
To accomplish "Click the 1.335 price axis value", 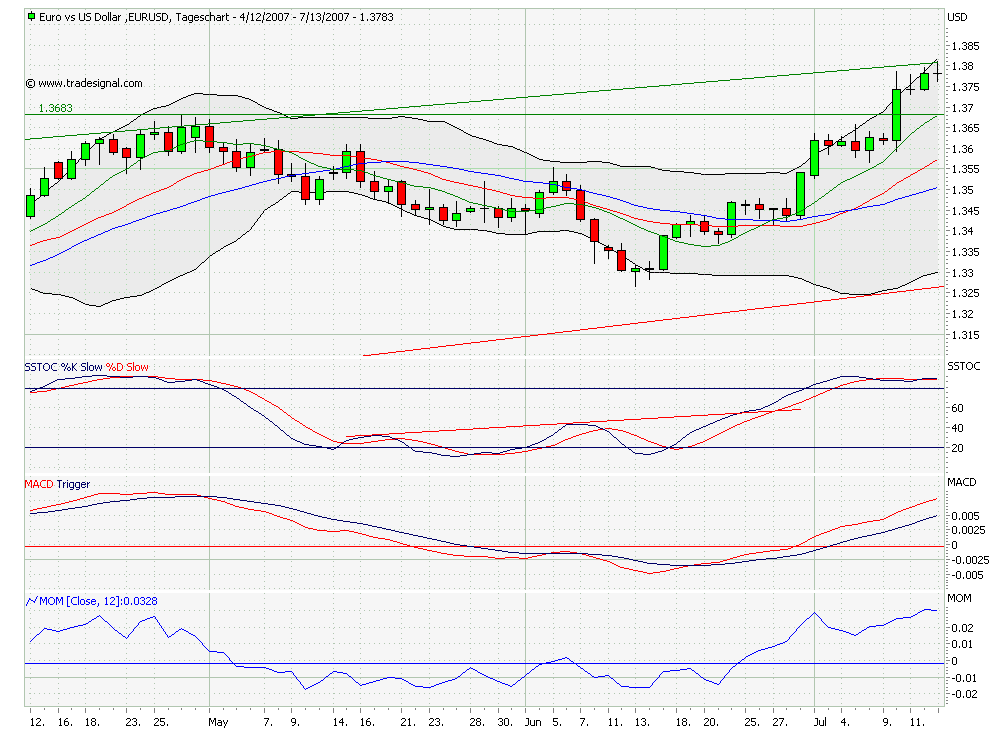I will click(x=965, y=252).
